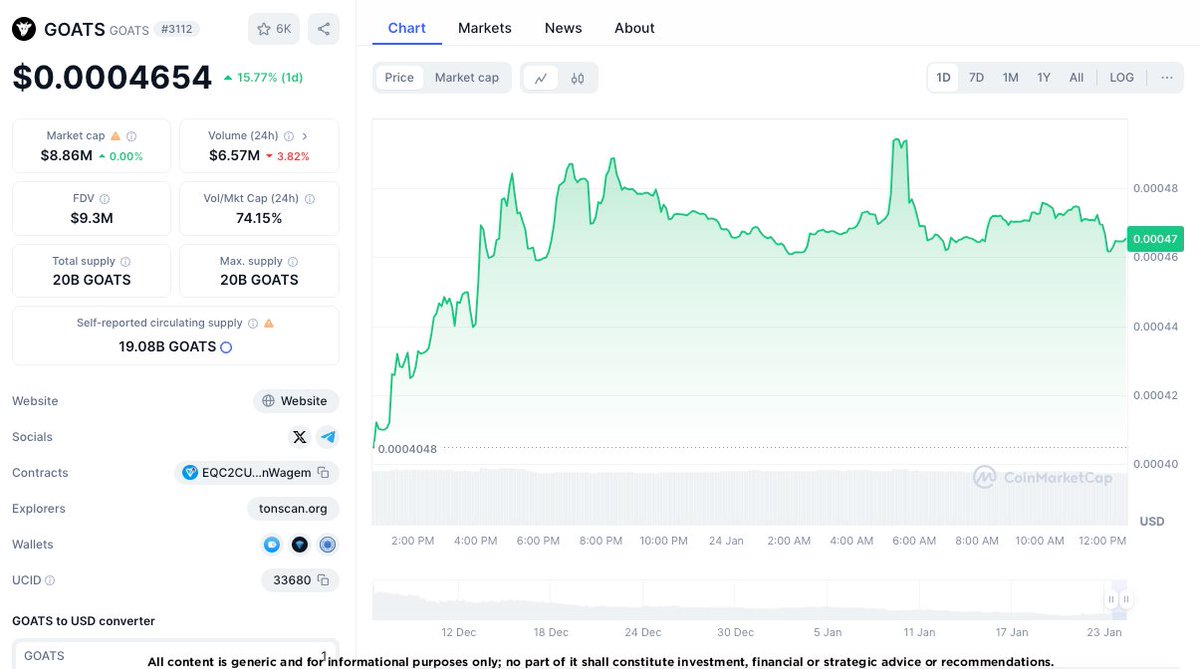Set chart range to 1Y
Screen dimensions: 1200x669
(x=1044, y=78)
